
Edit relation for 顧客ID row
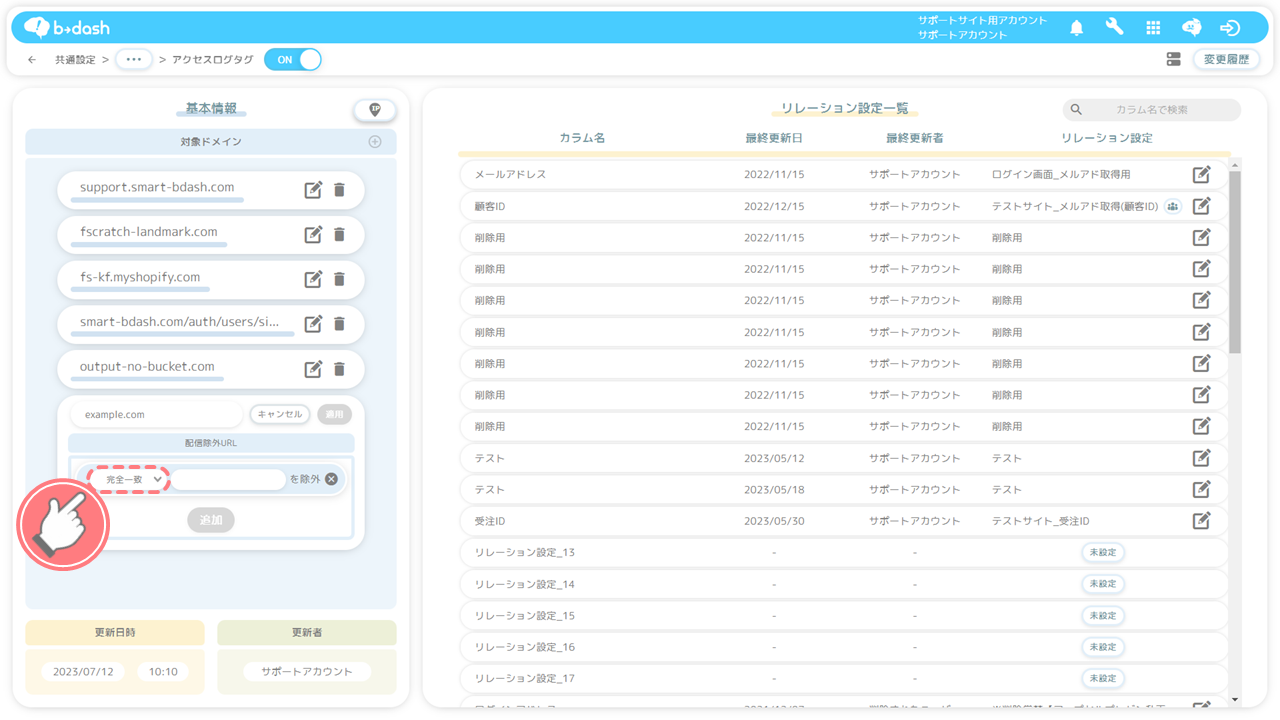point(1201,206)
